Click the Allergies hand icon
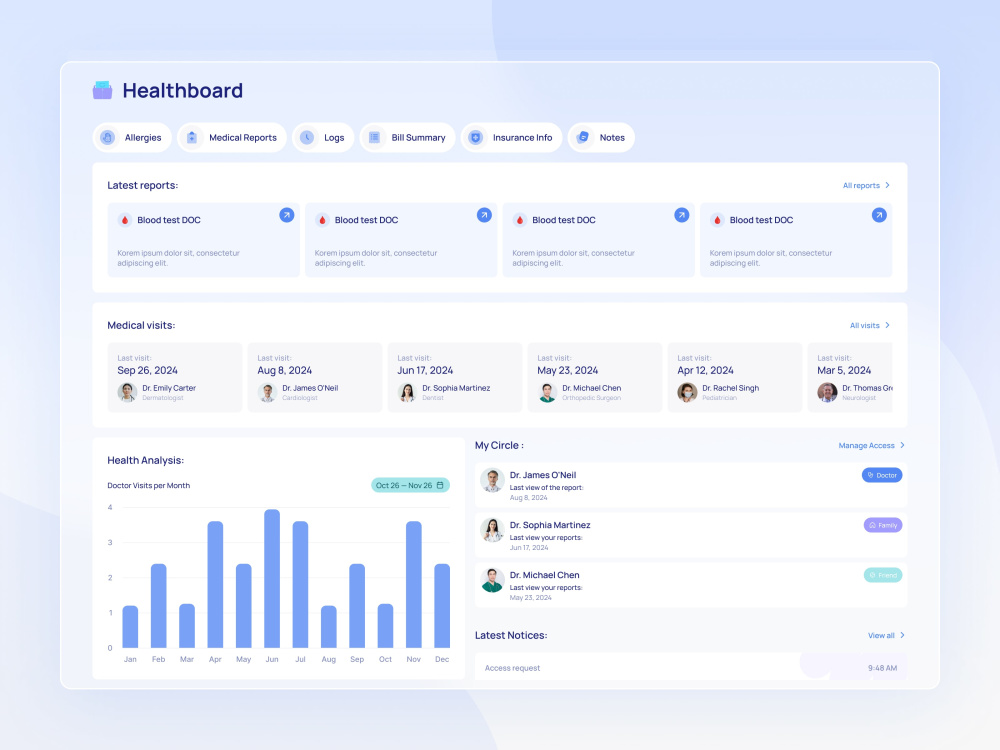1000x750 pixels. coord(108,137)
